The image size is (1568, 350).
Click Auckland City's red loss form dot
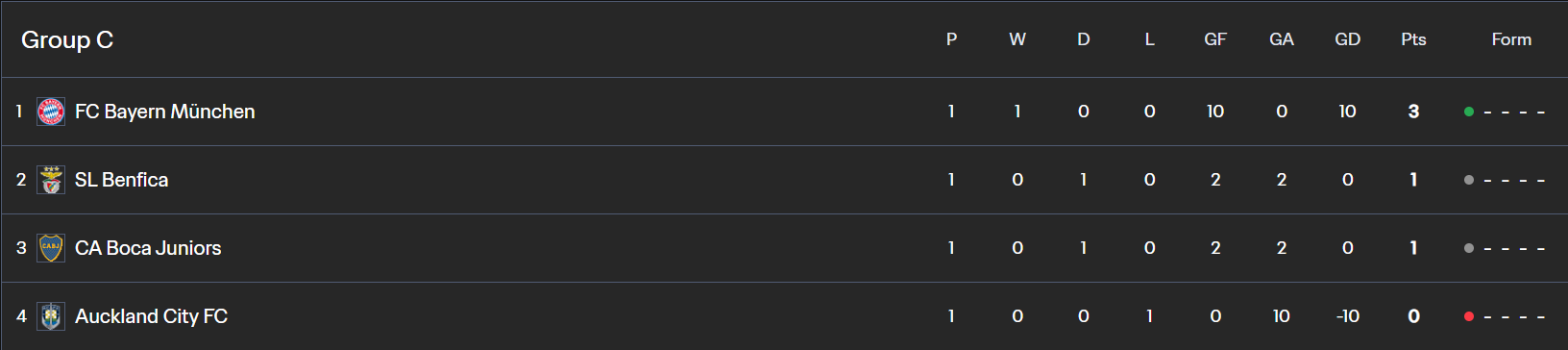[x=1468, y=316]
